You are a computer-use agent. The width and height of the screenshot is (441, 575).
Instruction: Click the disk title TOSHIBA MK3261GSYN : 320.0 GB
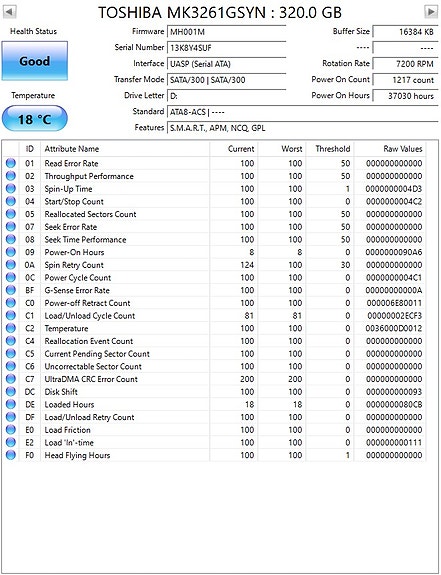220,13
